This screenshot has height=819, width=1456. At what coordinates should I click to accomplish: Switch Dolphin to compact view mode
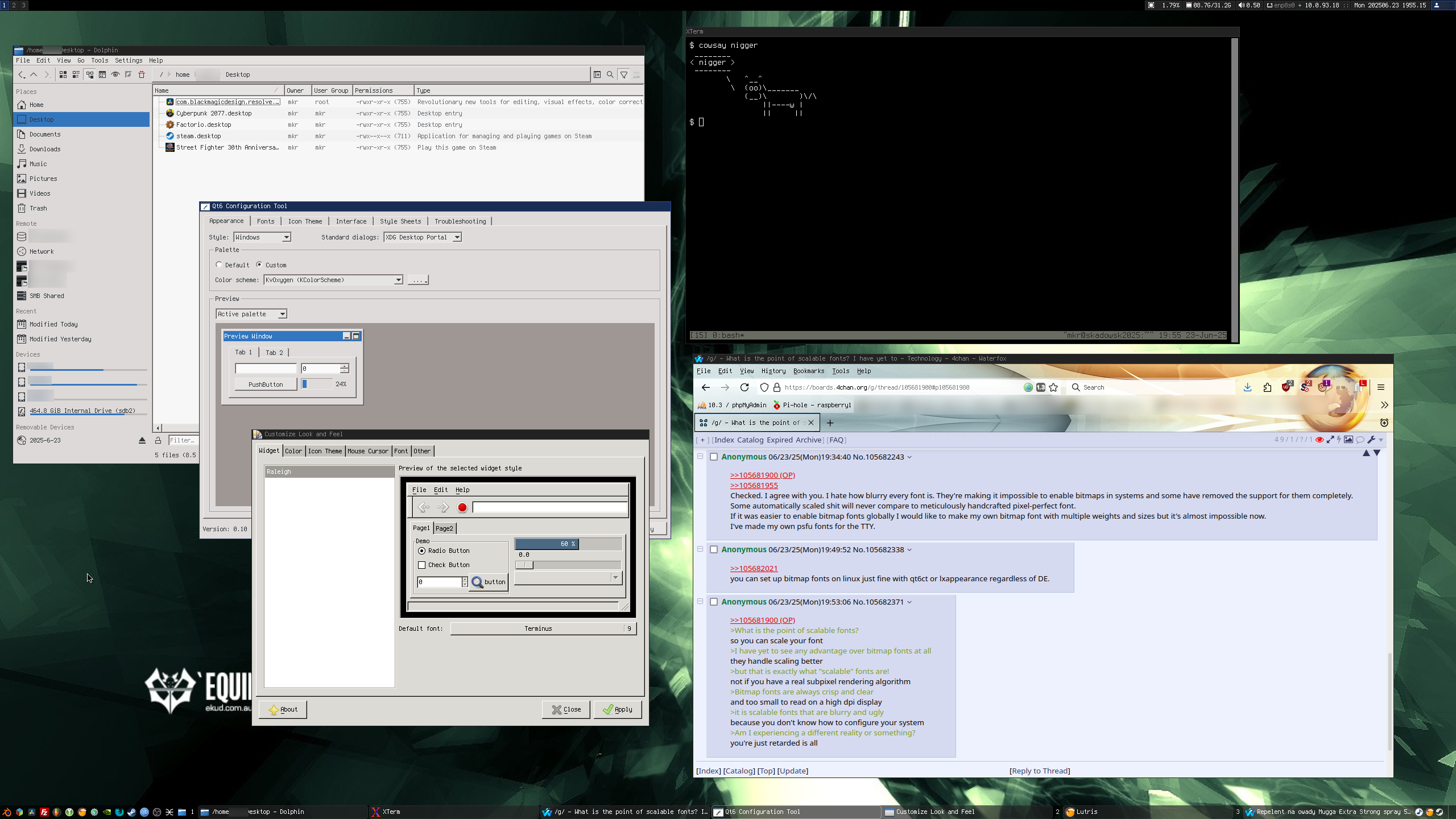coord(76,75)
